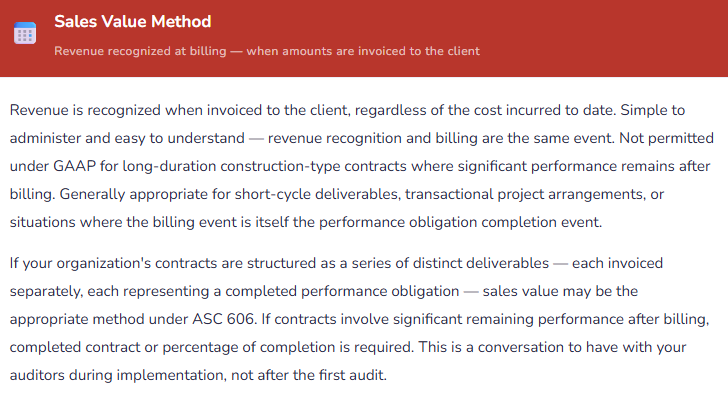
Task: Click the 'Revenue recognized at billing' subtitle
Action: point(267,50)
